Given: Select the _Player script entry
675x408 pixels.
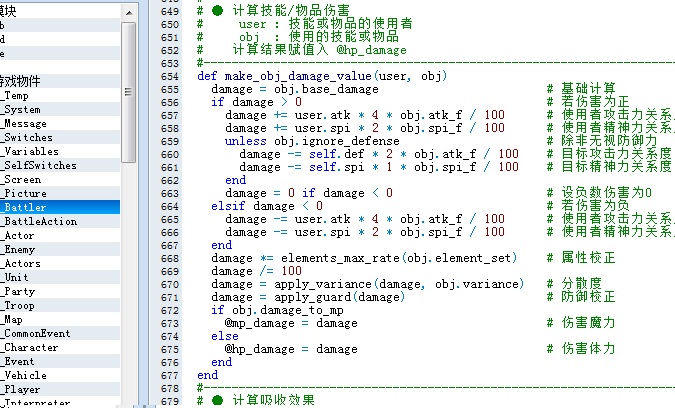Looking at the screenshot, I should 60,389.
